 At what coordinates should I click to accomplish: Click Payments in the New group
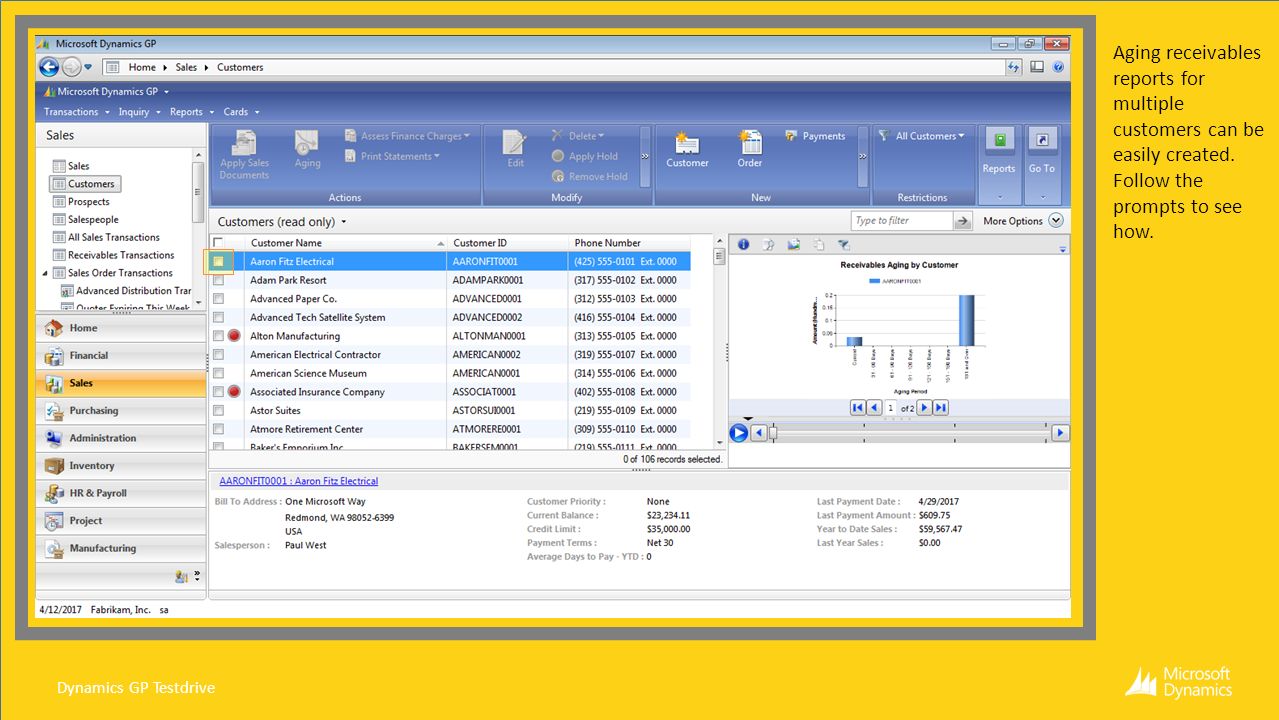[815, 136]
